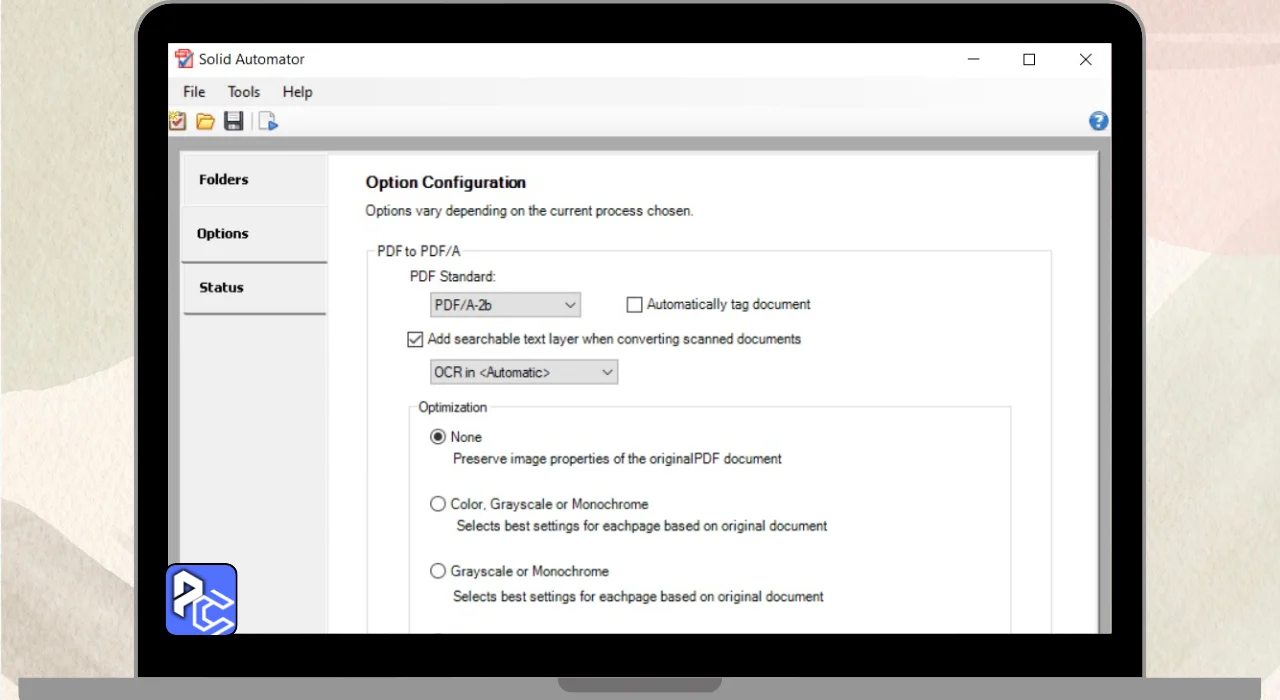Expand the PDF/A-2b standard dropdown
The width and height of the screenshot is (1280, 700).
(505, 305)
